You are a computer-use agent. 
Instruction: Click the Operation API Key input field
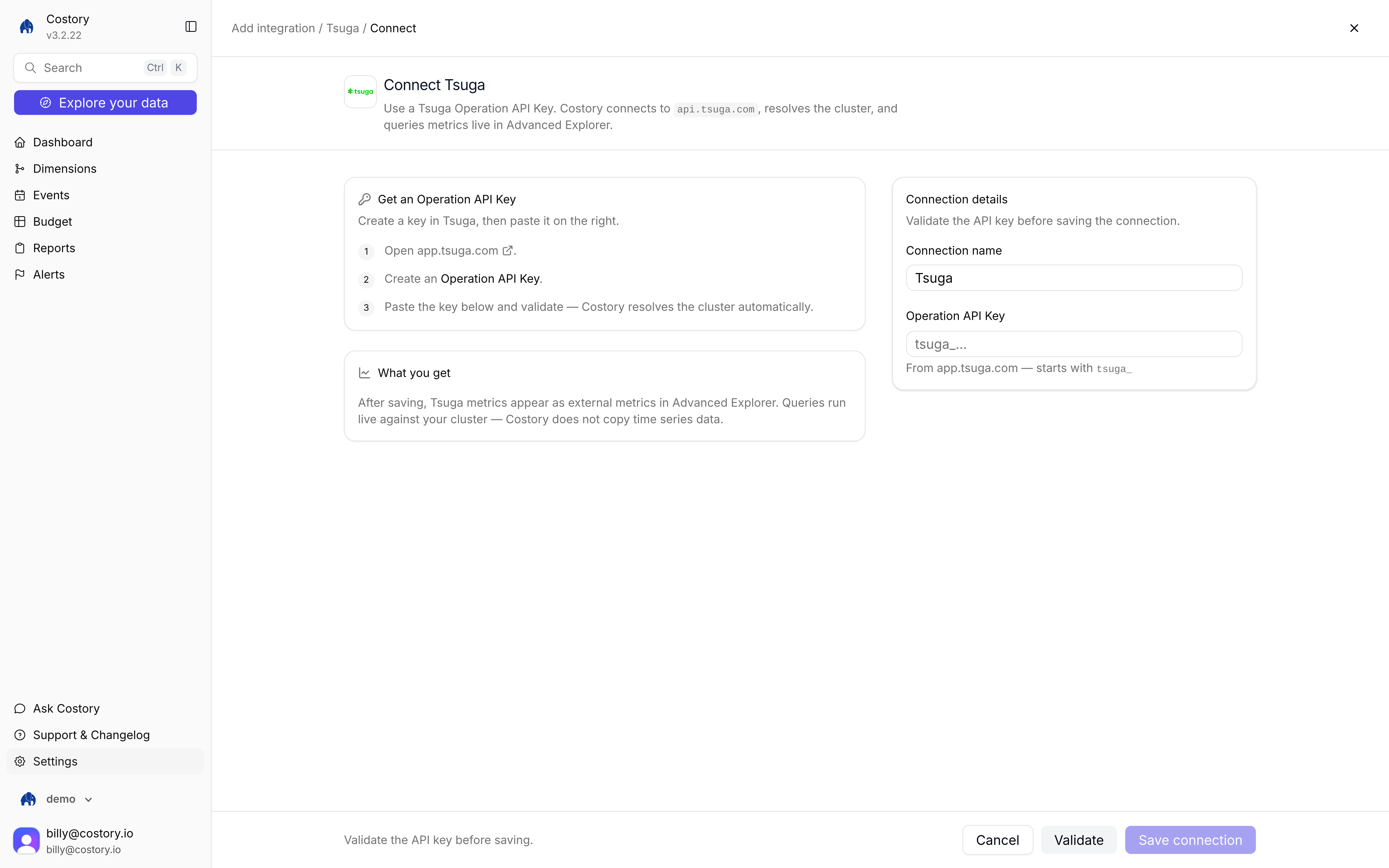pos(1074,344)
